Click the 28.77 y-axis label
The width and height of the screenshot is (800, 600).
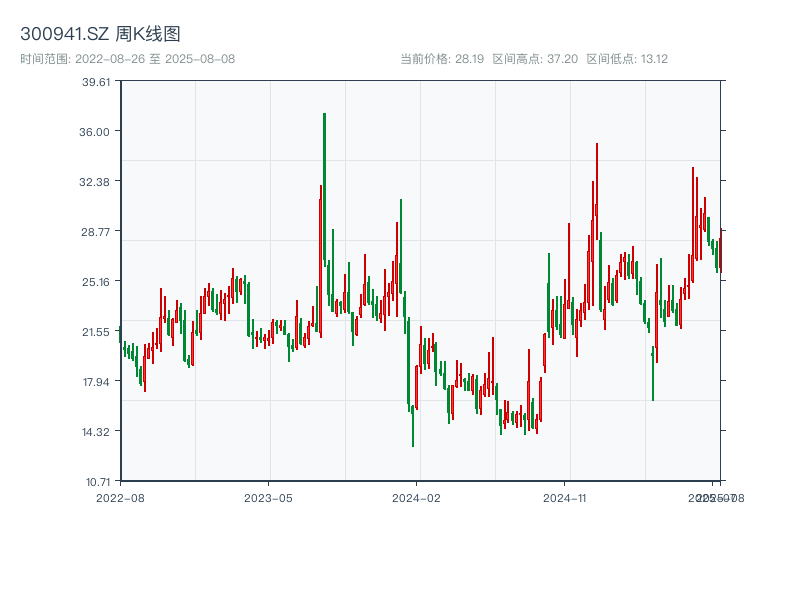(x=95, y=232)
